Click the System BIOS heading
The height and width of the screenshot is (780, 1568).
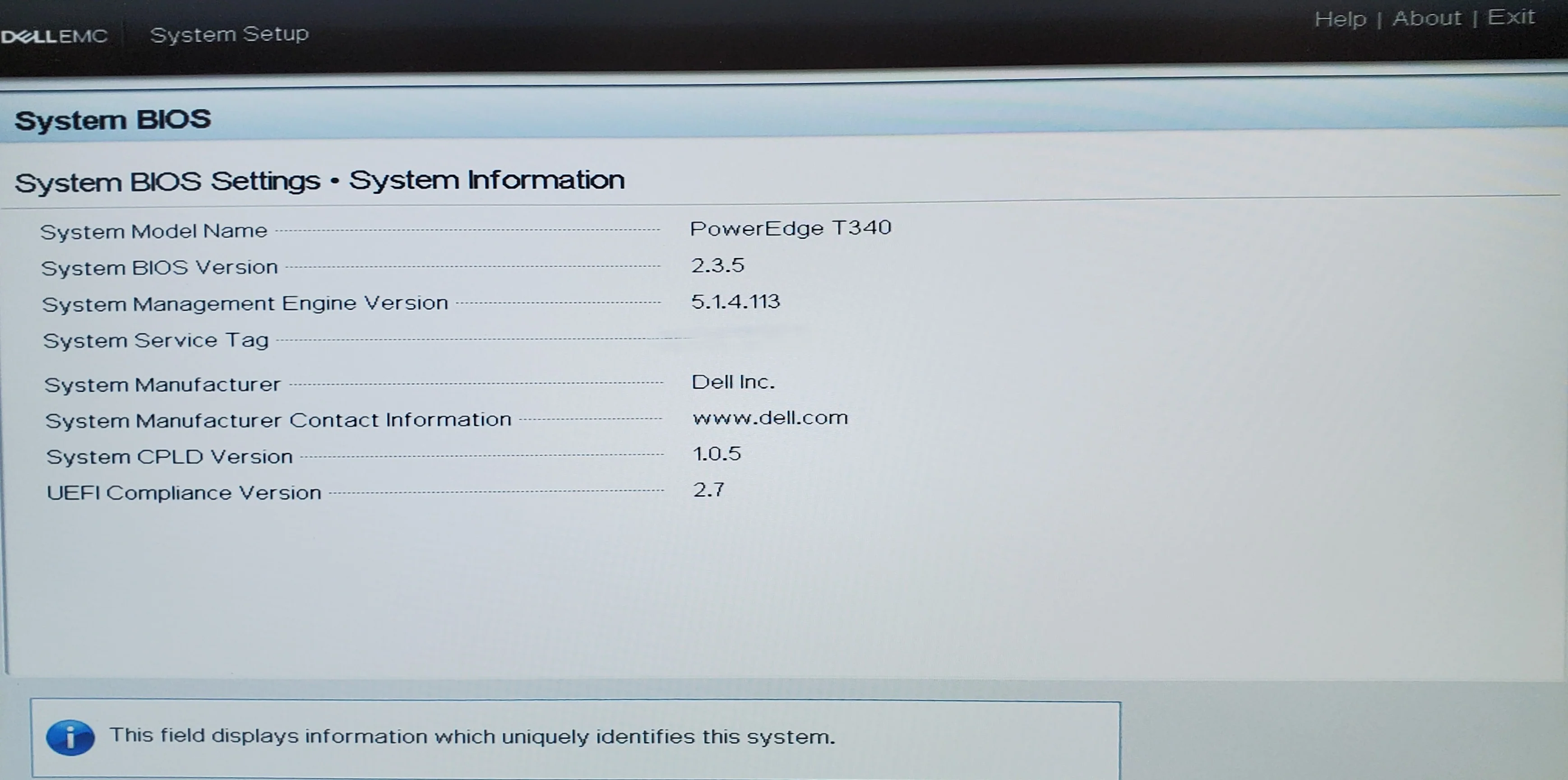click(x=113, y=120)
